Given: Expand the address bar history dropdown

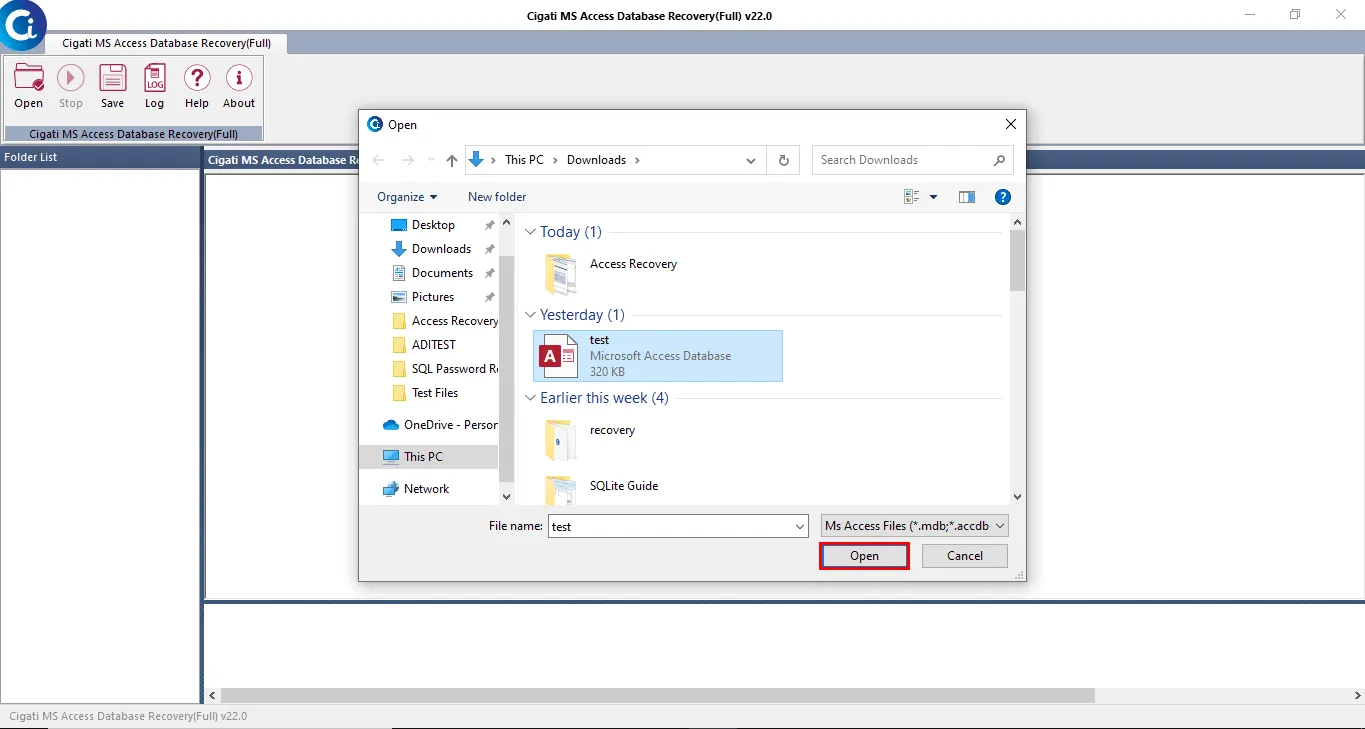Looking at the screenshot, I should point(752,160).
